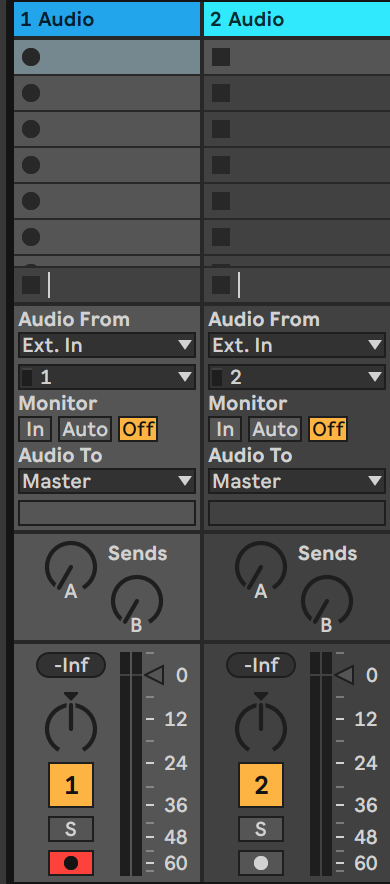Open input channel 2 dropdown on track 2

click(x=297, y=377)
